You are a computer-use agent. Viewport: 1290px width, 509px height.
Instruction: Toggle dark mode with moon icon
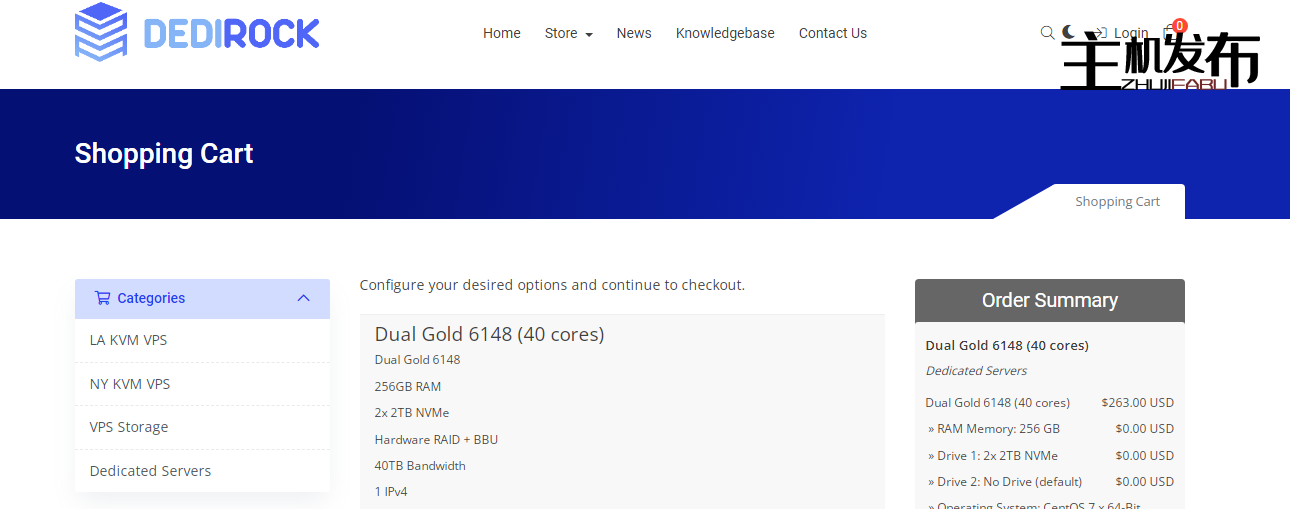pos(1069,33)
